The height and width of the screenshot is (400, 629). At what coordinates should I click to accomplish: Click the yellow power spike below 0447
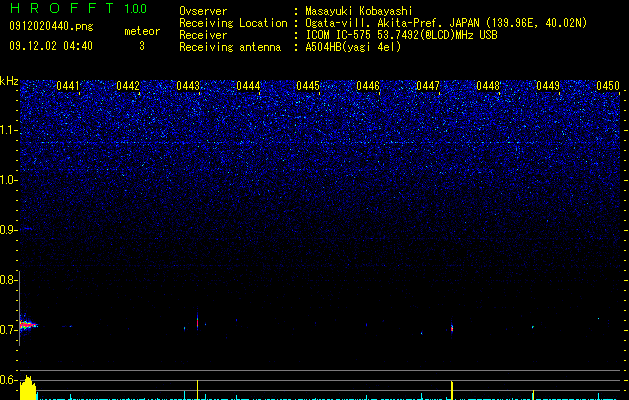point(452,390)
